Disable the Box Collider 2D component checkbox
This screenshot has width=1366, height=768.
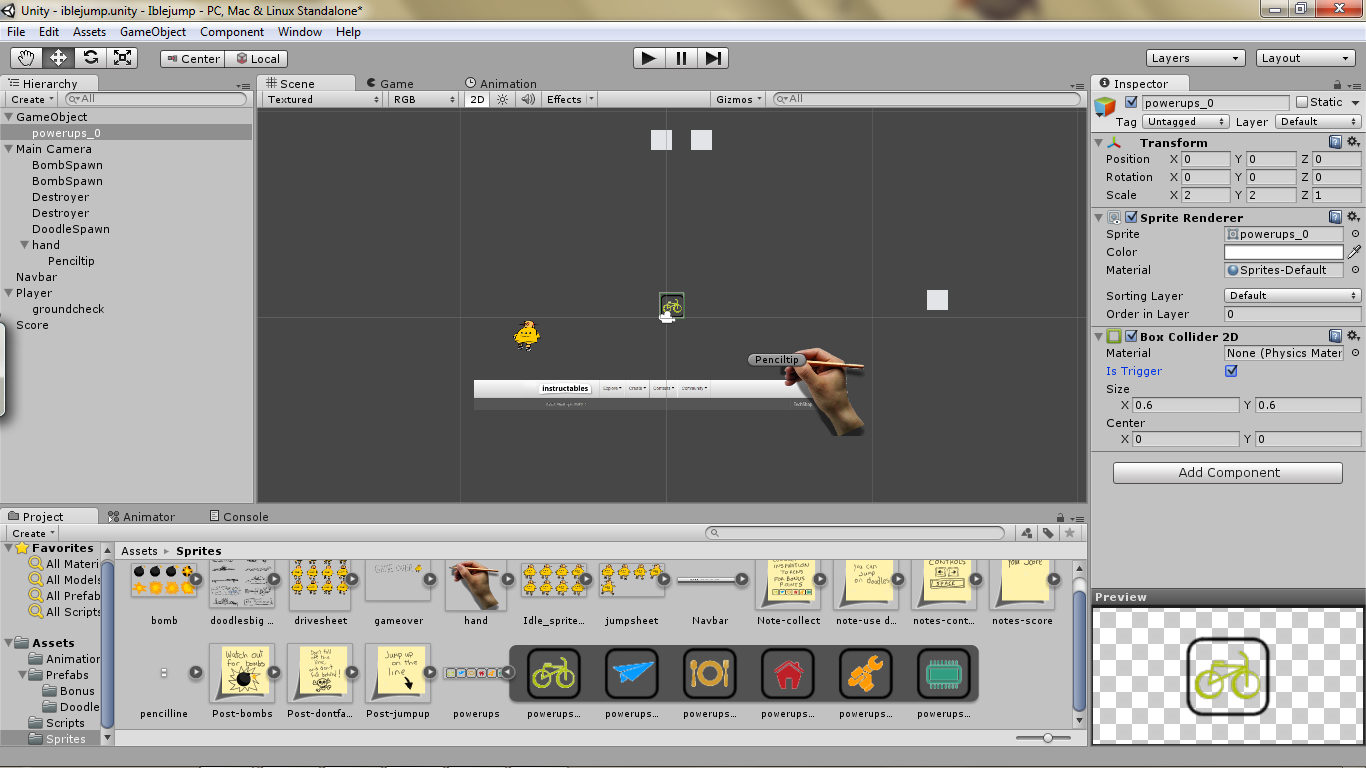1131,336
